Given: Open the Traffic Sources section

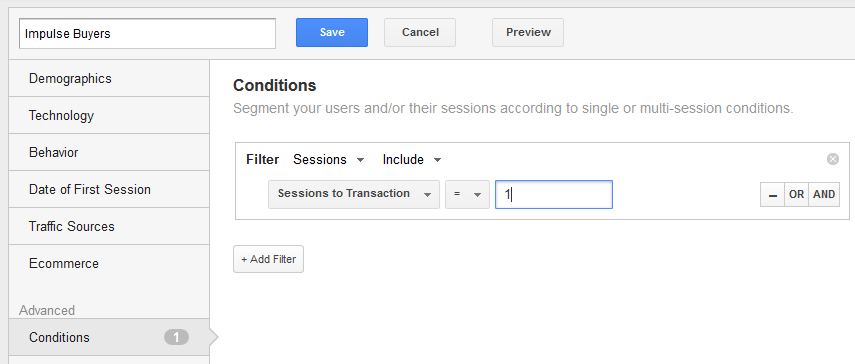Looking at the screenshot, I should point(109,226).
